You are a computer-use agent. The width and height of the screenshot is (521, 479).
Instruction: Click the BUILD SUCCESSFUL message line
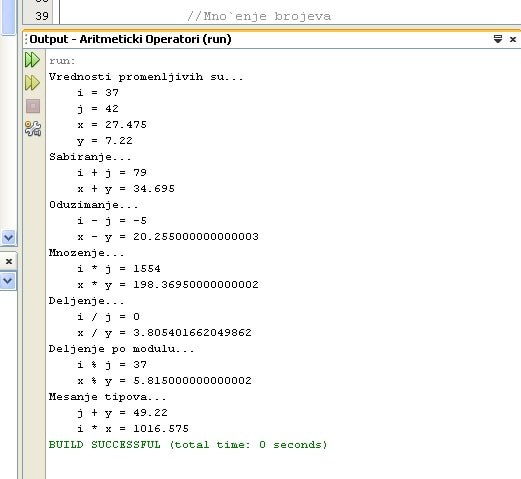point(188,444)
